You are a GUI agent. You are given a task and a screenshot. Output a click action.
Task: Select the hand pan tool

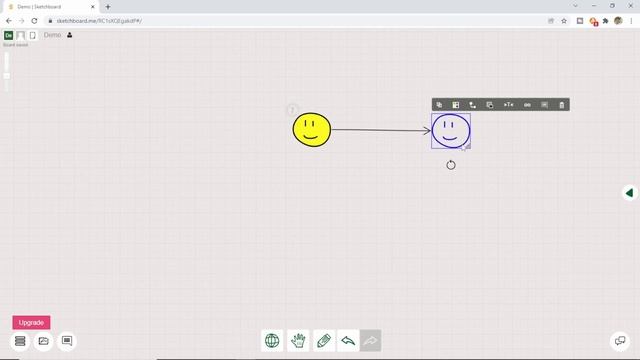tap(298, 340)
